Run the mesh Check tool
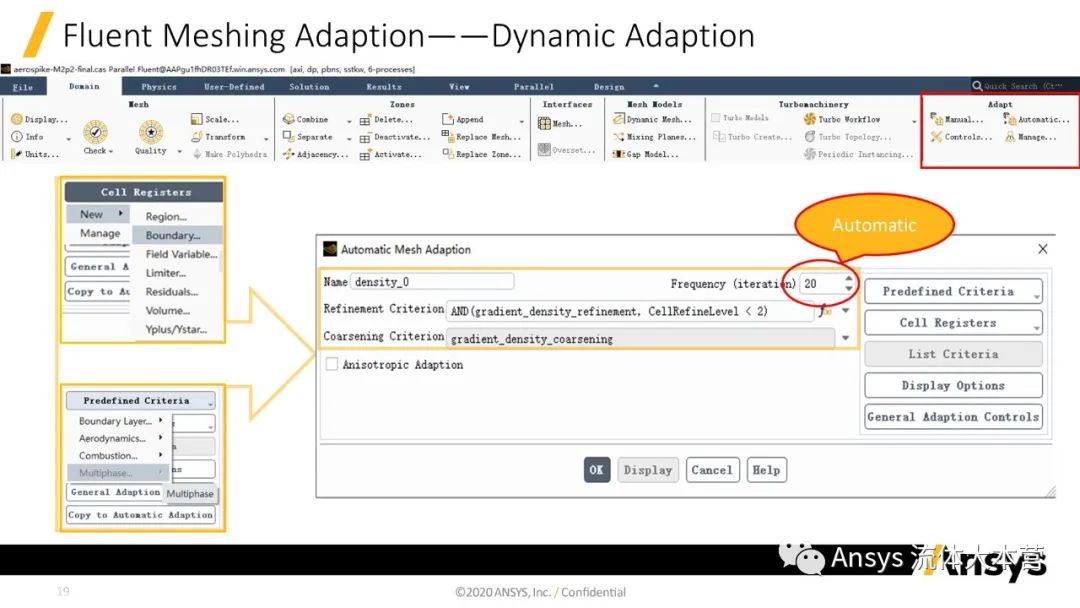1080x608 pixels. (x=95, y=135)
